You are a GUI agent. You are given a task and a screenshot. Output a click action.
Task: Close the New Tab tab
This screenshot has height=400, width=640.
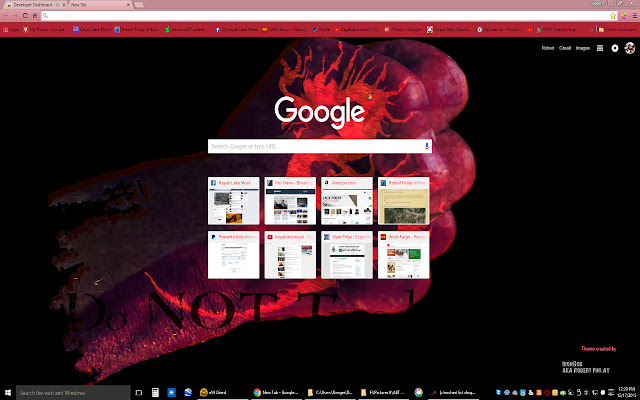click(x=128, y=5)
